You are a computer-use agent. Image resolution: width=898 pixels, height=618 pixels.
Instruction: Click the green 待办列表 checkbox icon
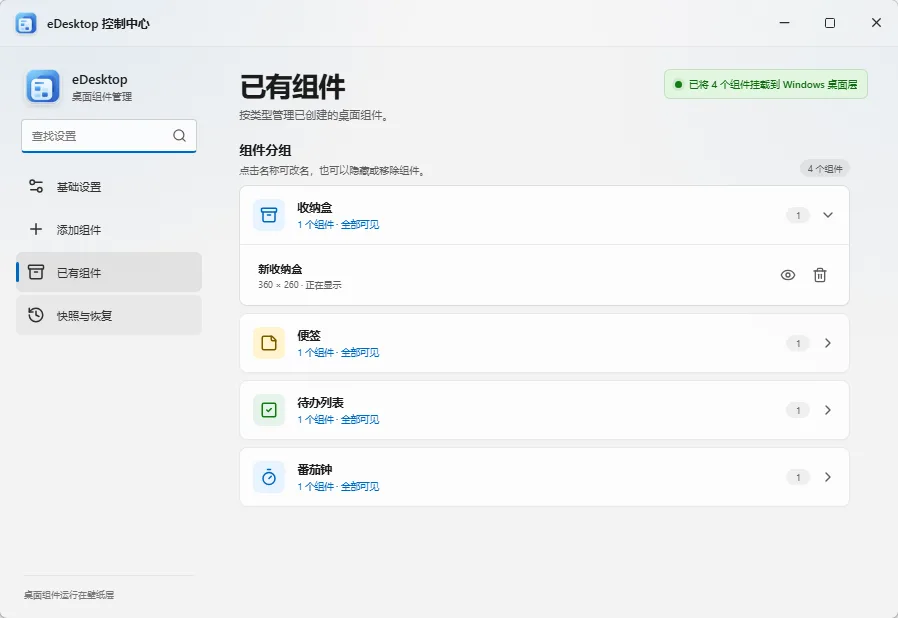(269, 410)
